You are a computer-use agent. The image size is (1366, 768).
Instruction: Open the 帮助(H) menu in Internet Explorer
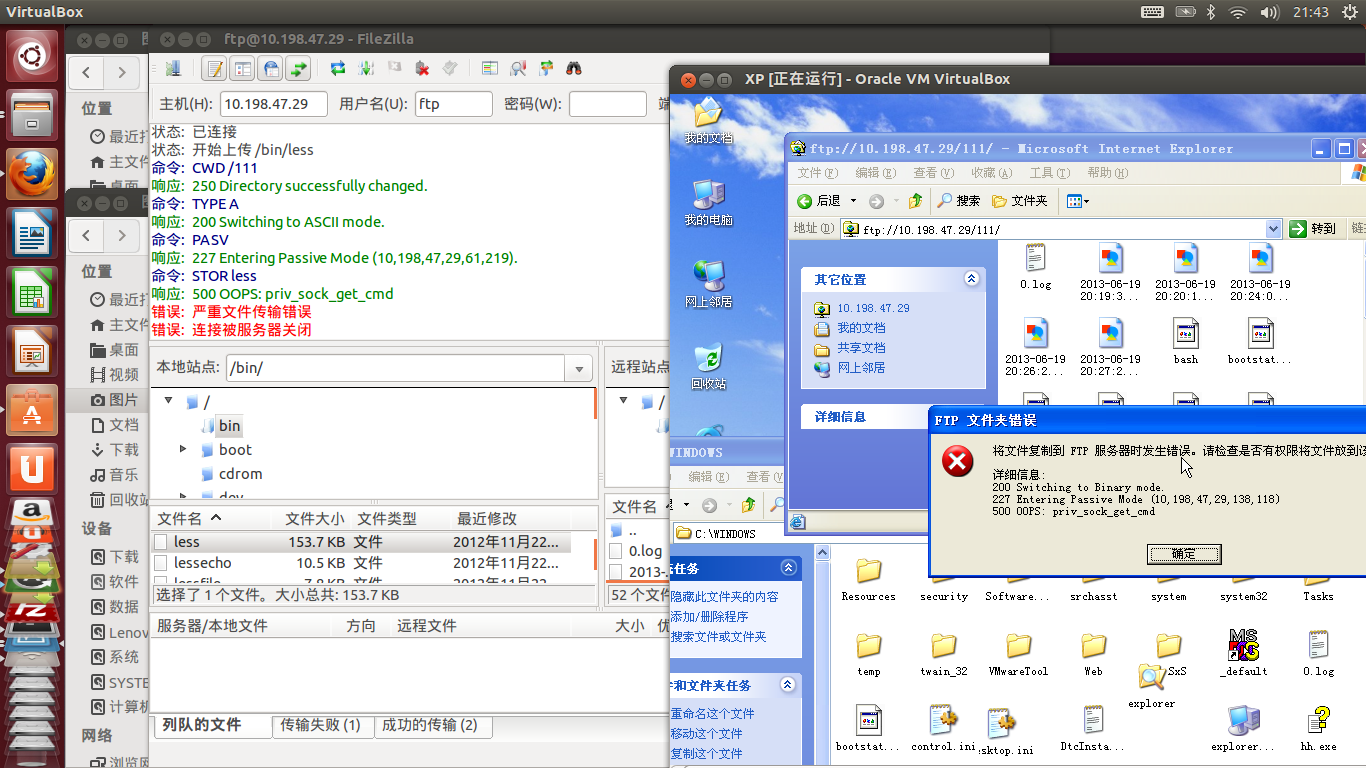[1107, 173]
